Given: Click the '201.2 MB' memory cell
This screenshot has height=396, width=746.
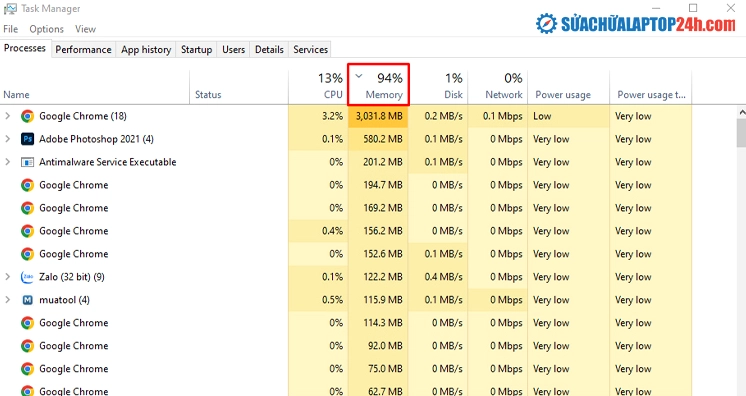Looking at the screenshot, I should 378,162.
